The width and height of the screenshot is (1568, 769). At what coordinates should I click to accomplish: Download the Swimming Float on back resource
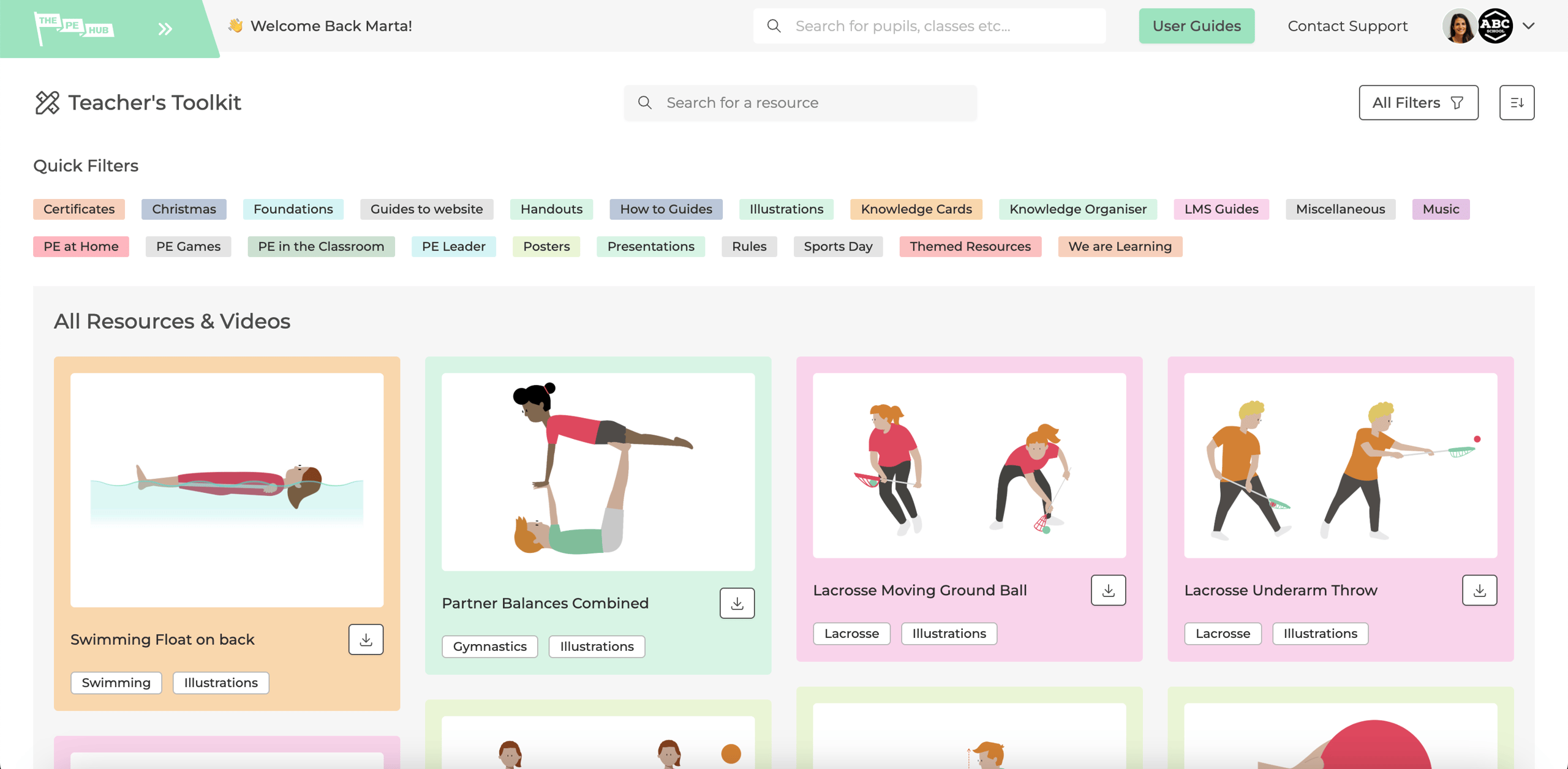366,639
